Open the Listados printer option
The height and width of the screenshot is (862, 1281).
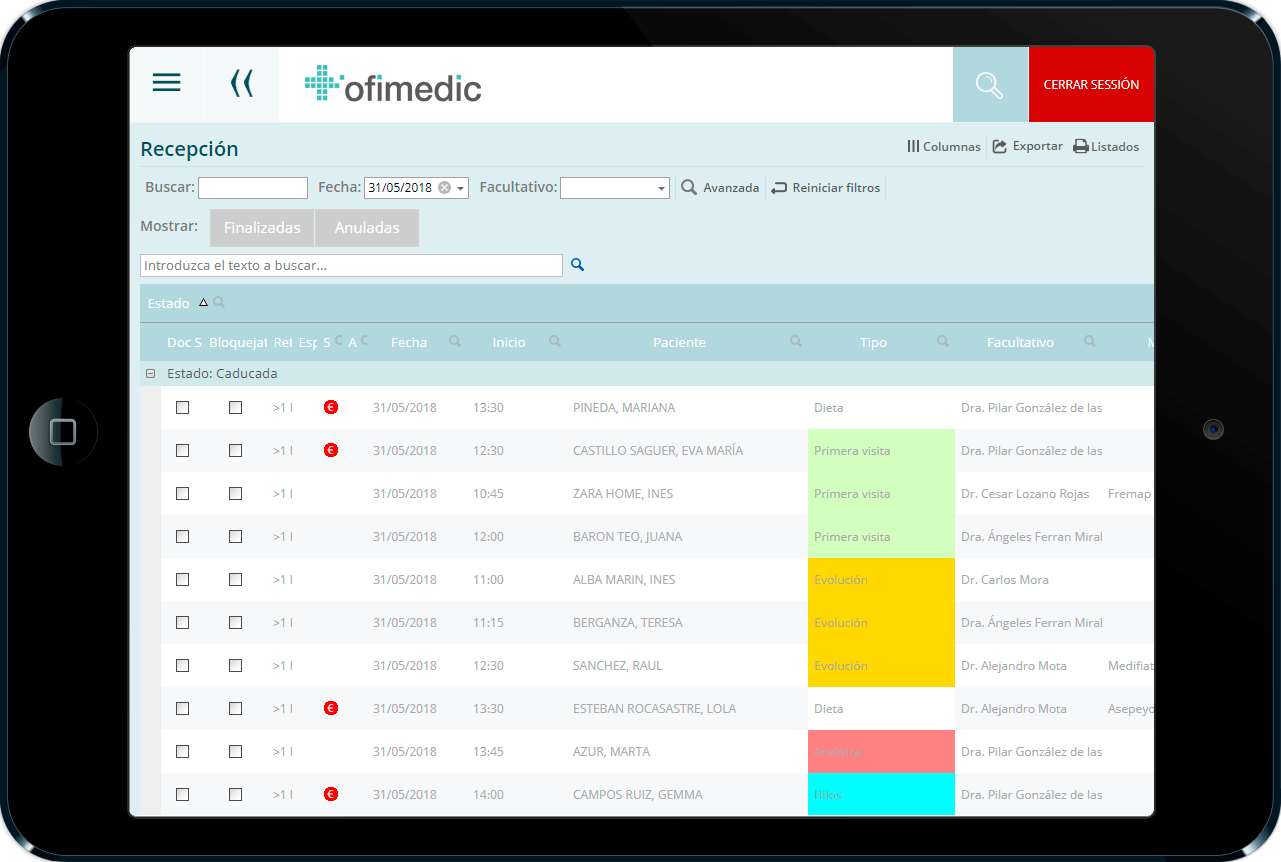tap(1106, 147)
